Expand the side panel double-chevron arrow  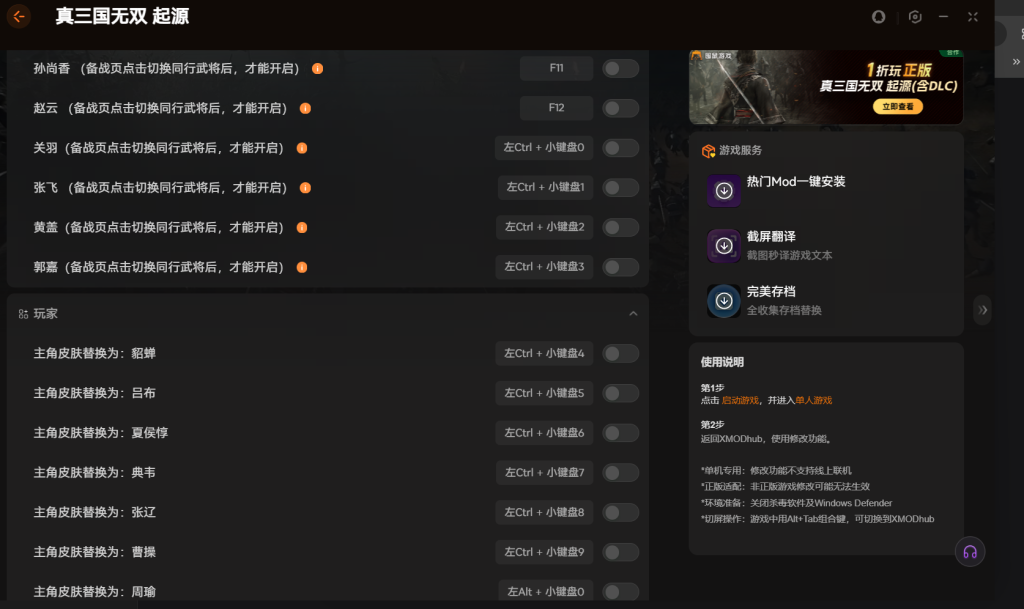pyautogui.click(x=983, y=310)
